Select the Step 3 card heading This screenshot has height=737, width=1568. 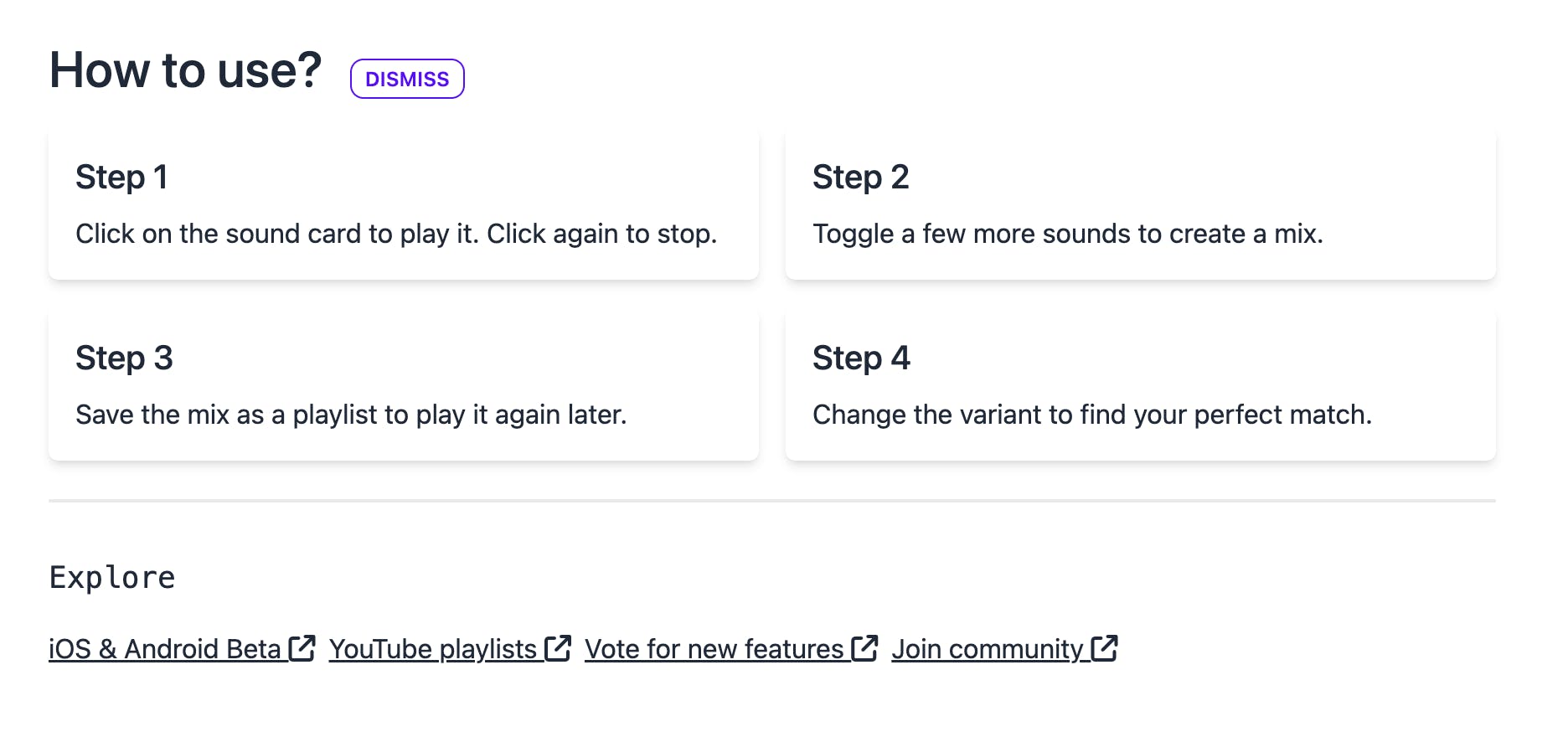point(124,358)
